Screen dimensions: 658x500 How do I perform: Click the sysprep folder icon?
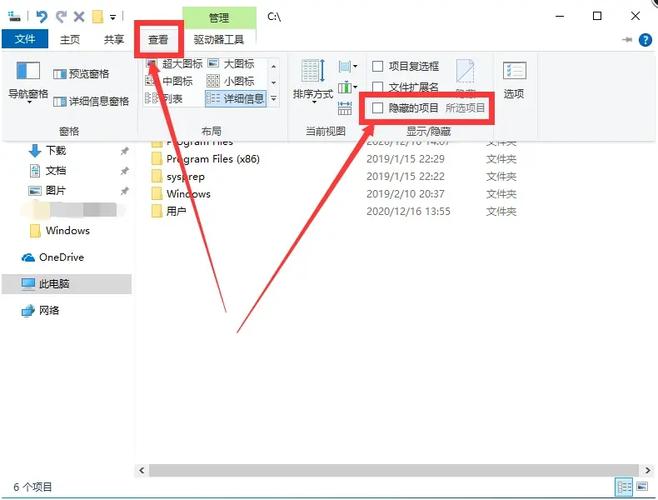tap(157, 176)
